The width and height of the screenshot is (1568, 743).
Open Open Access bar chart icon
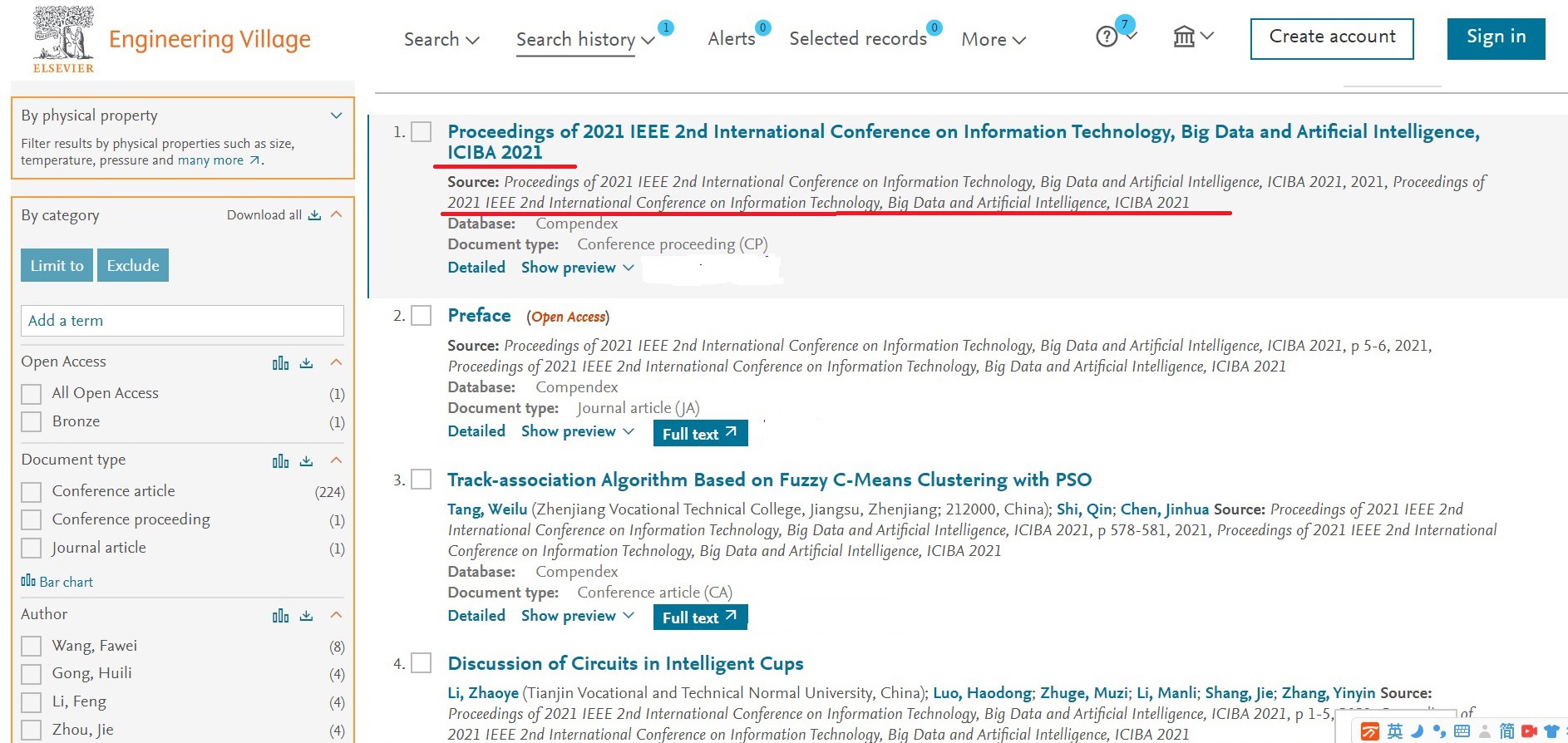pyautogui.click(x=281, y=362)
